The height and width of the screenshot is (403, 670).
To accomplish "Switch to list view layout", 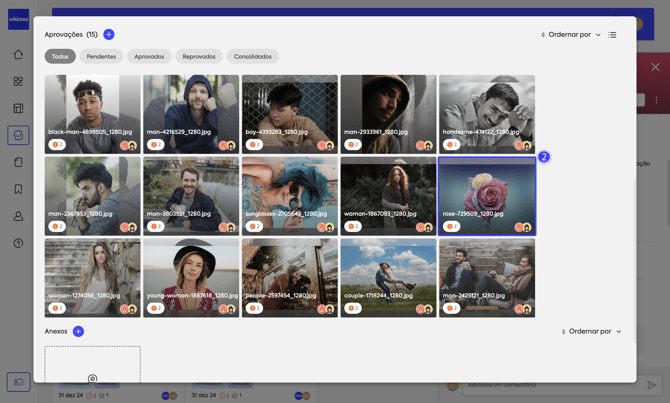I will (x=613, y=35).
